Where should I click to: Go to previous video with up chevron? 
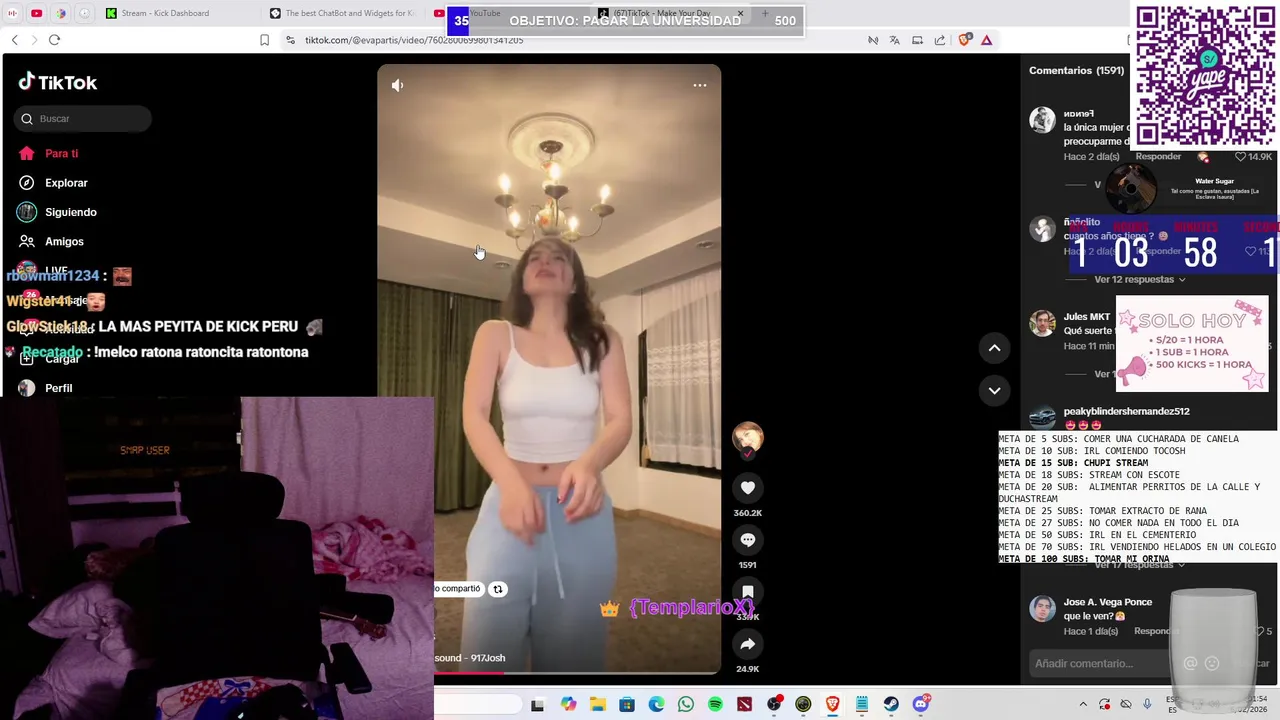point(994,348)
